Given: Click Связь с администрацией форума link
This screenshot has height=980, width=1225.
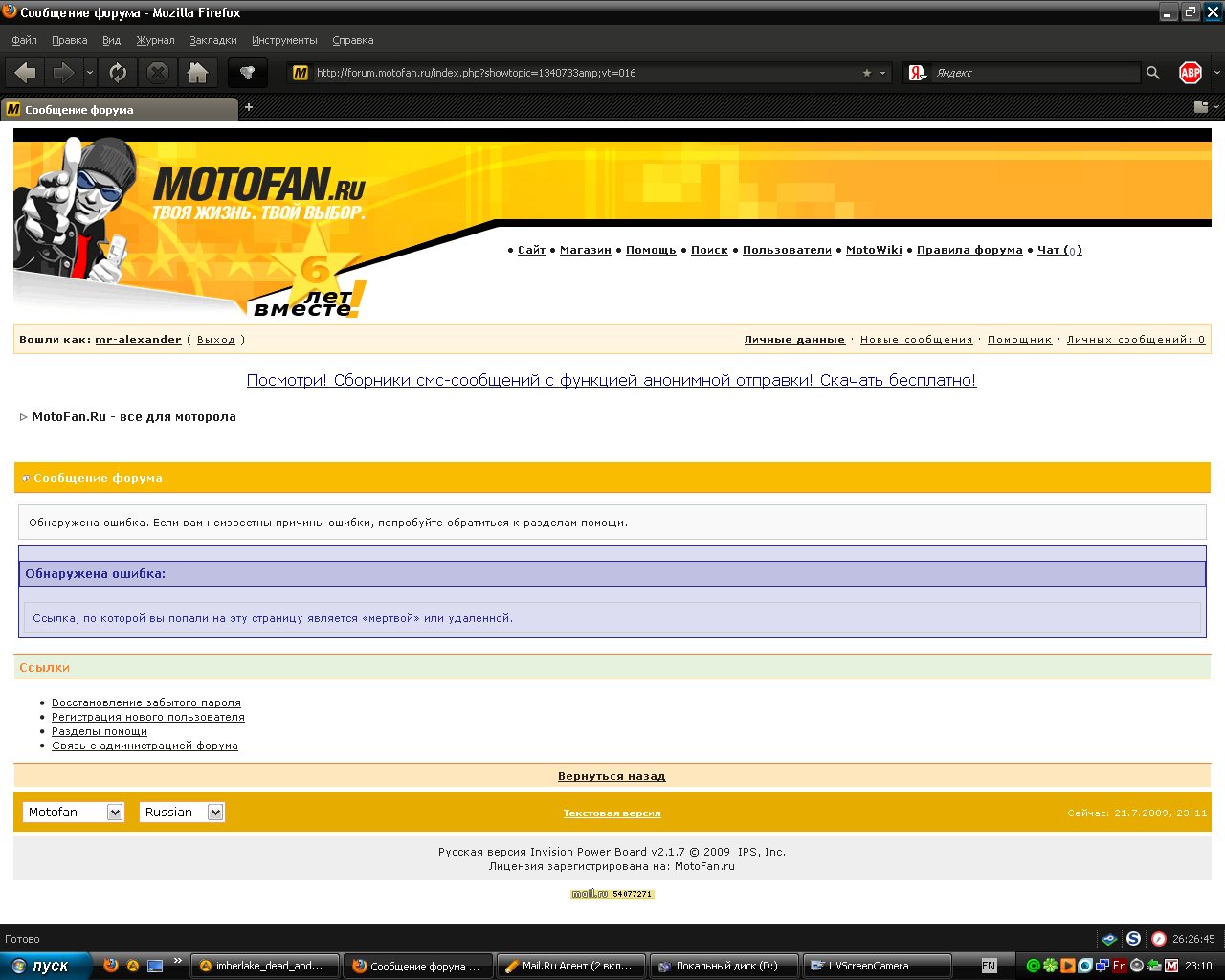Looking at the screenshot, I should (145, 746).
